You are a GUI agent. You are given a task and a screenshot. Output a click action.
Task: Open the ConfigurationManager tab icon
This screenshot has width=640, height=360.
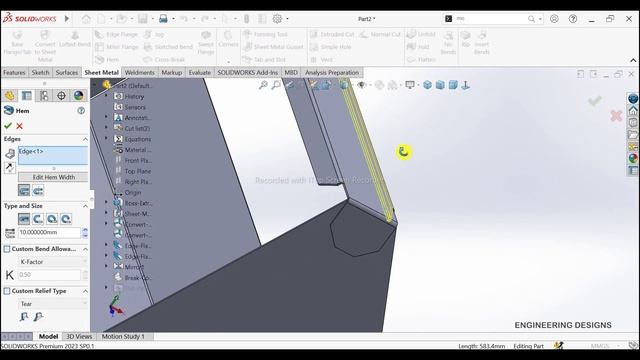[x=44, y=96]
